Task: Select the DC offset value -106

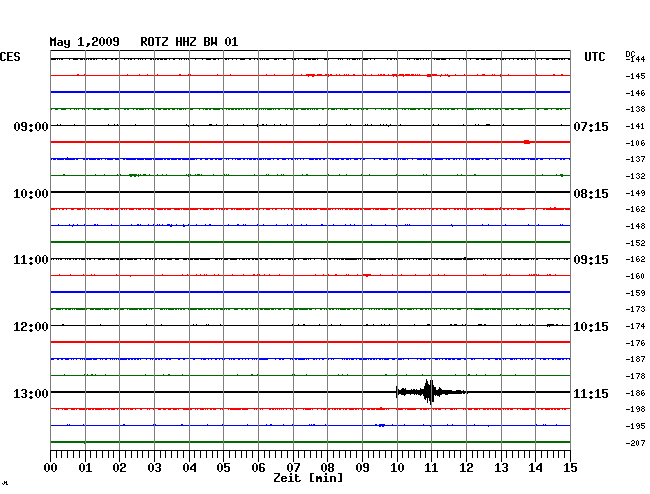Action: pyautogui.click(x=635, y=143)
